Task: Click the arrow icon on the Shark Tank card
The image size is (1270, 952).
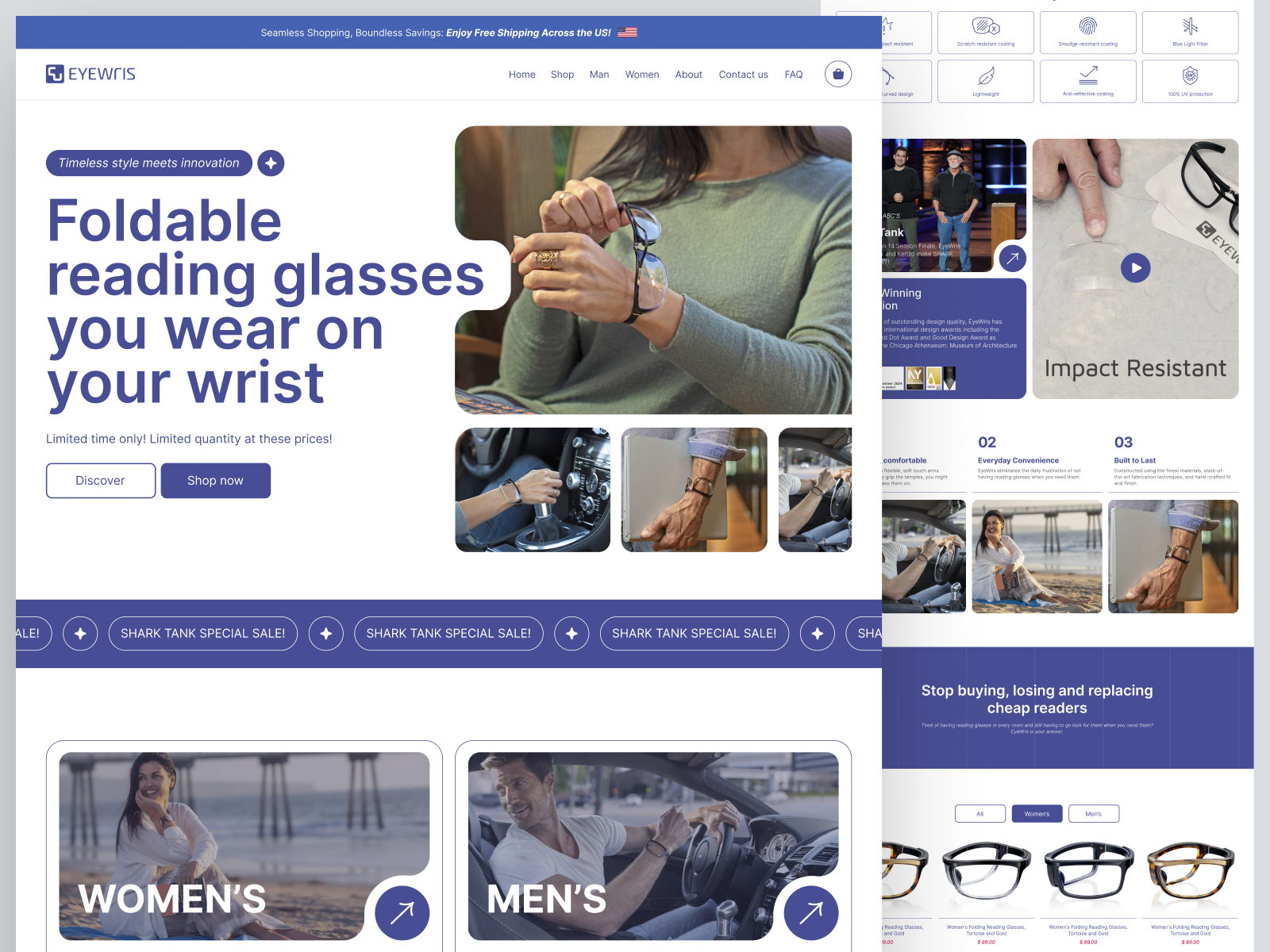Action: tap(1013, 258)
